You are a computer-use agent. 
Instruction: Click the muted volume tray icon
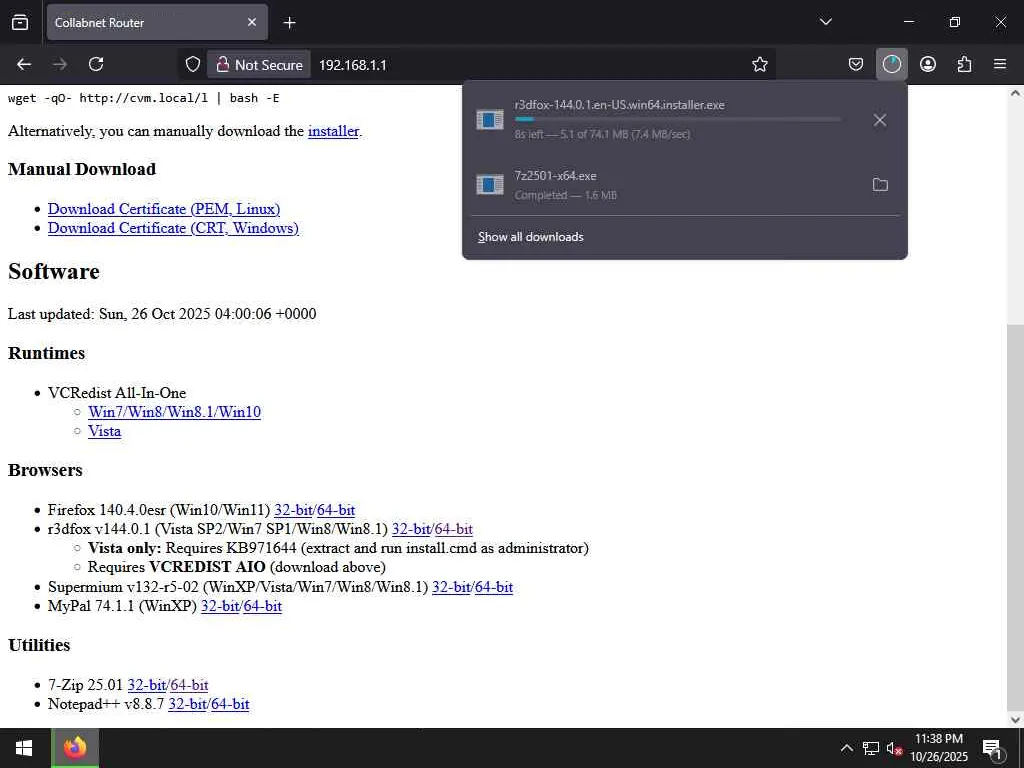point(894,748)
